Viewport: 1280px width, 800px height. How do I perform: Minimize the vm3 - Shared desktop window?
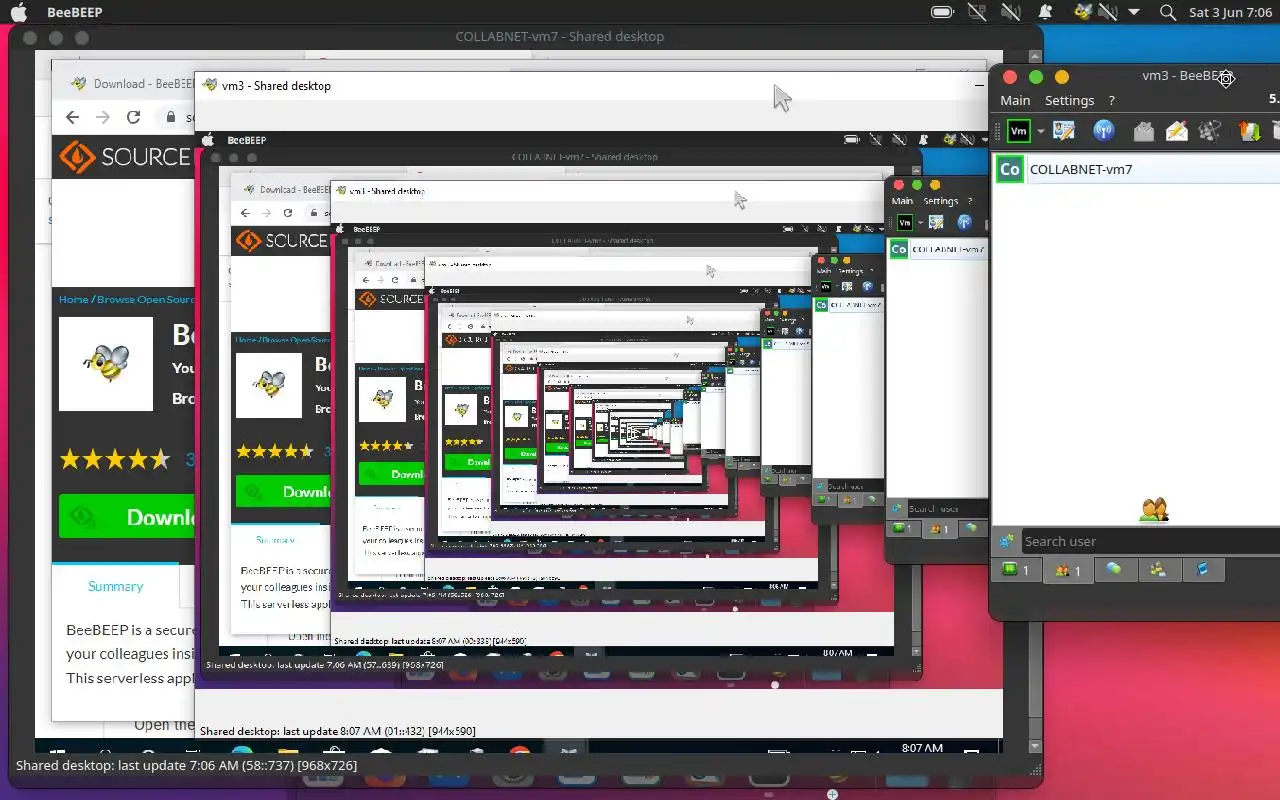(980, 86)
